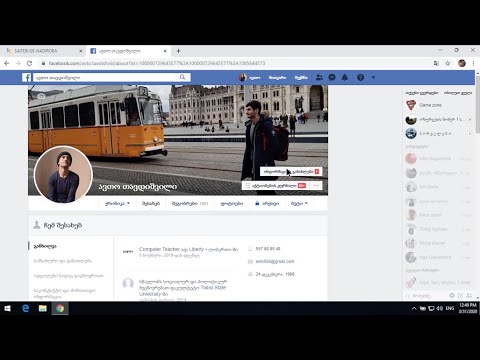Open activity log button with 20+ badge
The width and height of the screenshot is (480, 360).
coord(275,186)
